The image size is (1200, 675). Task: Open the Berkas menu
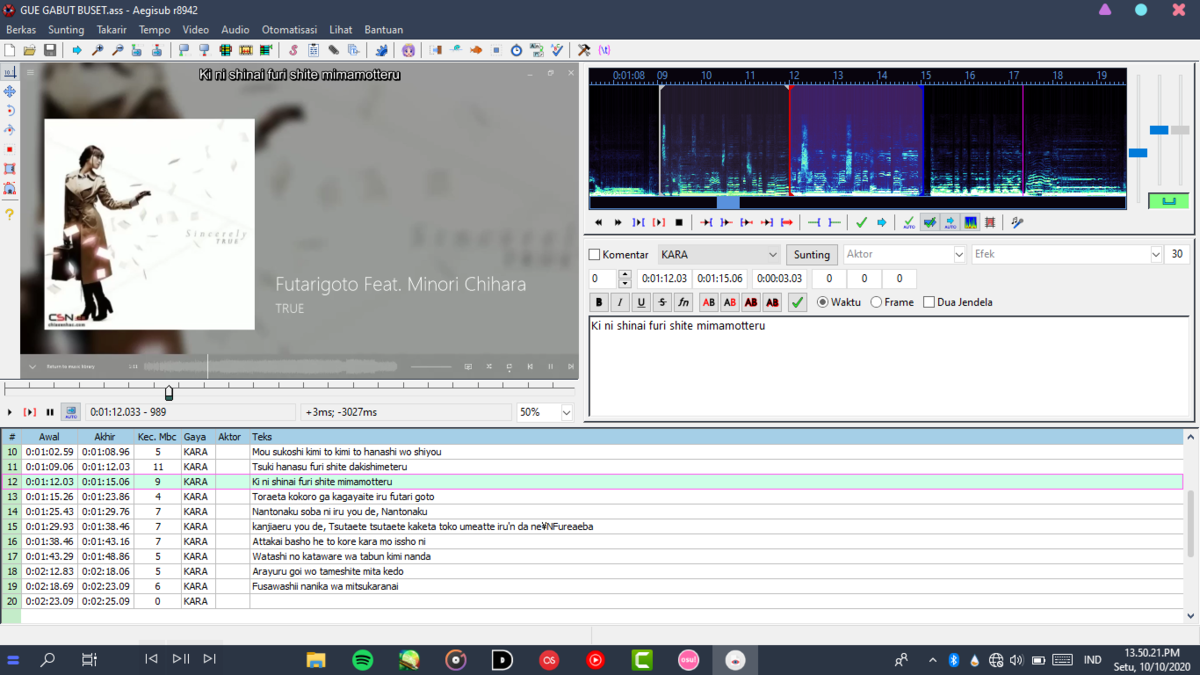(21, 30)
